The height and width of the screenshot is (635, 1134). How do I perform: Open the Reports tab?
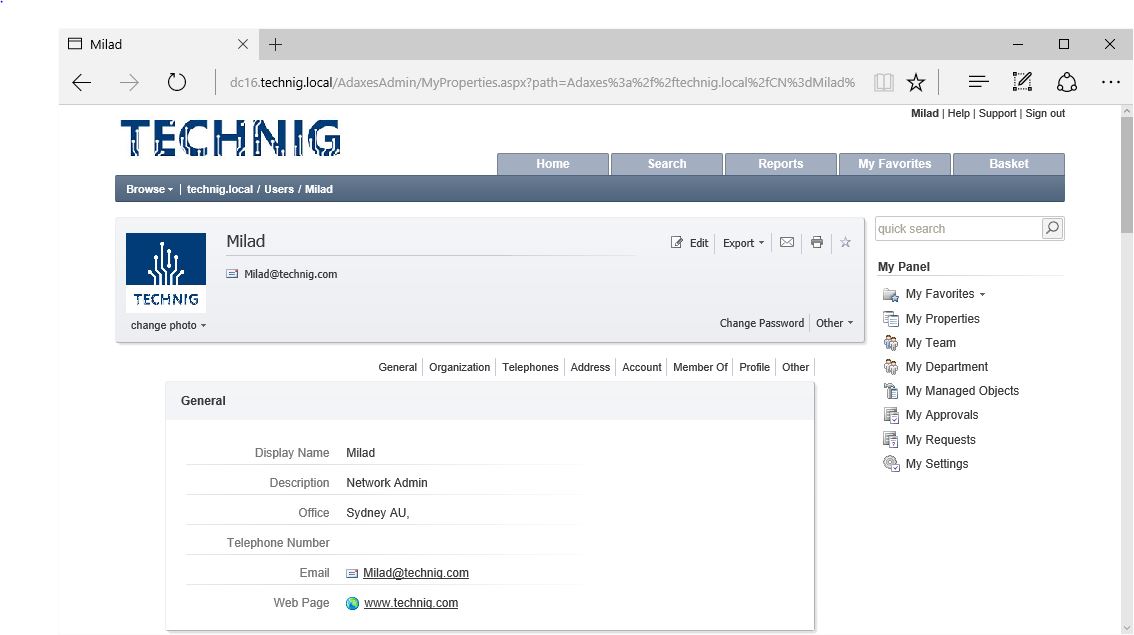[780, 164]
